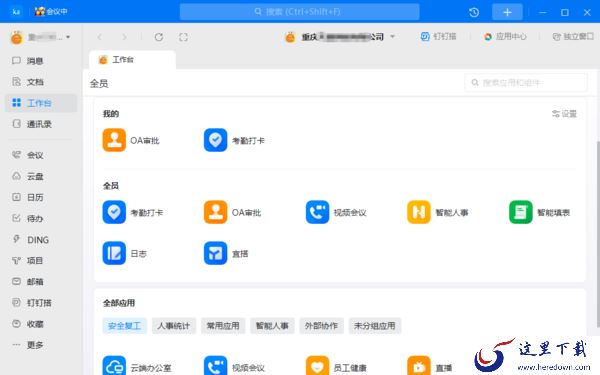Screen dimensions: 600x375
Task: Open 钉钉搭 from the top toolbar
Action: (x=438, y=36)
